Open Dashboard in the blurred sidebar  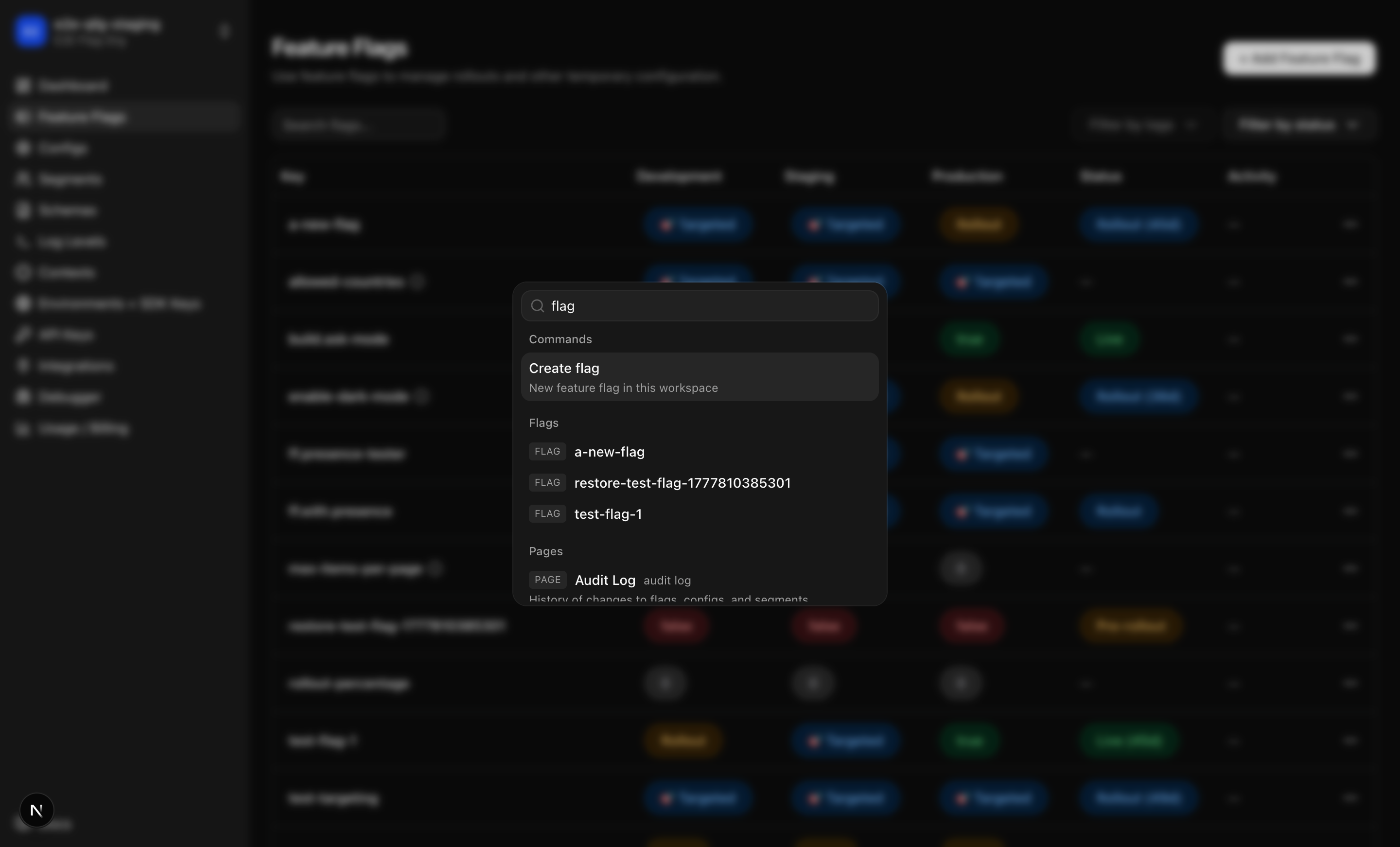click(x=124, y=86)
